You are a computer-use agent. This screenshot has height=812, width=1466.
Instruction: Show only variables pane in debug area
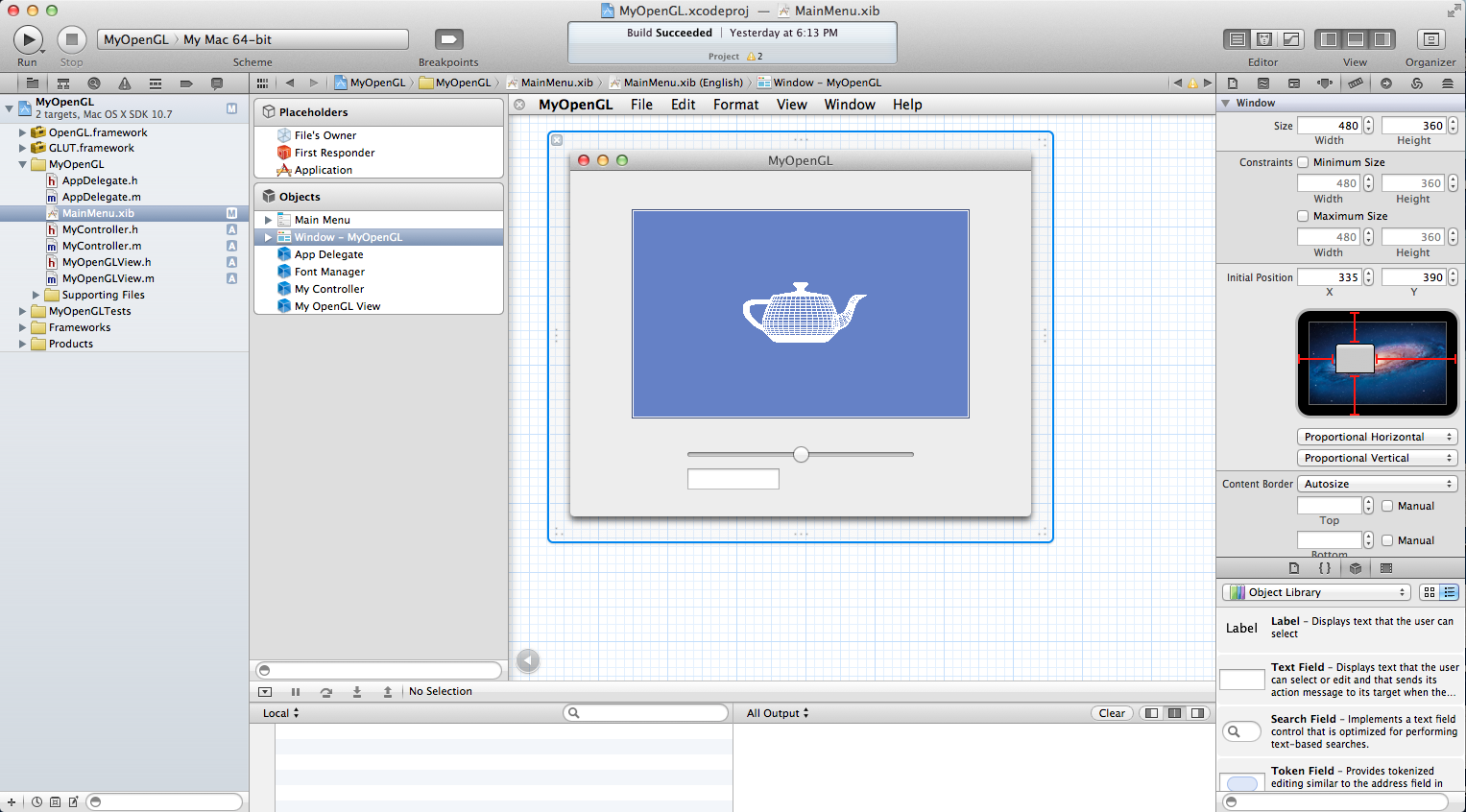click(1151, 713)
